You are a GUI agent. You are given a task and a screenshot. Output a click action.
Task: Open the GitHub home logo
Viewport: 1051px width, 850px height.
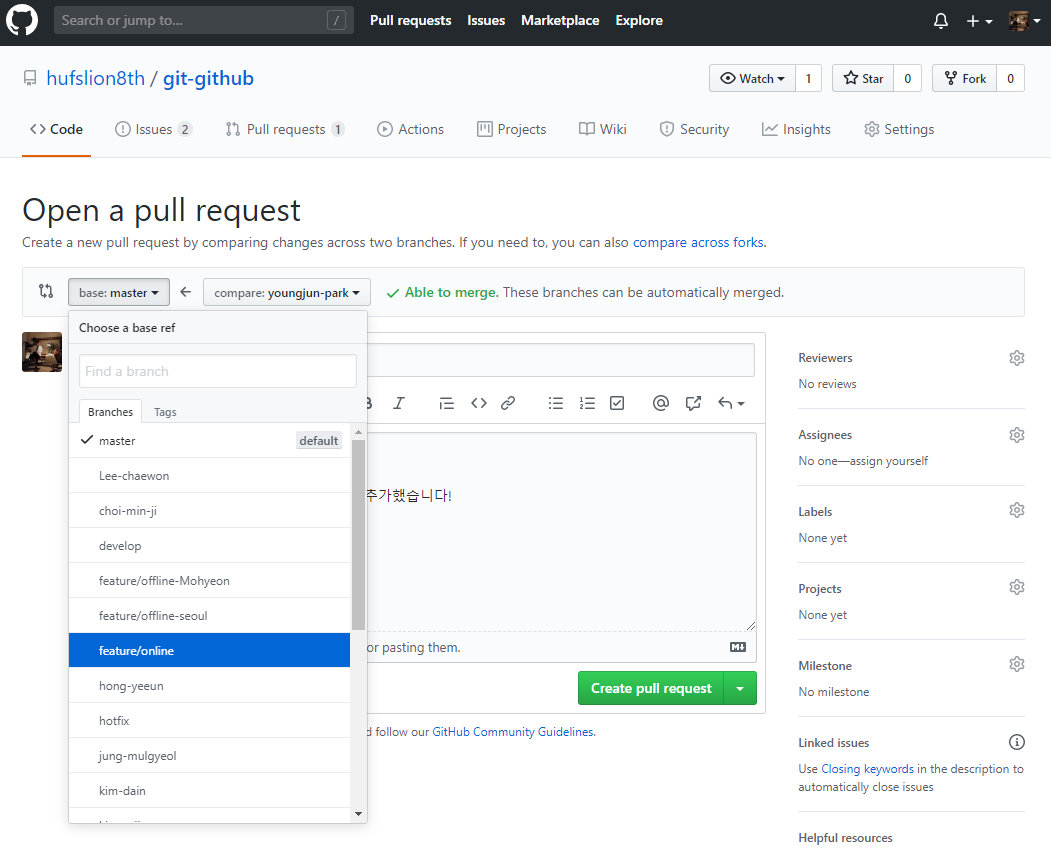pyautogui.click(x=22, y=20)
